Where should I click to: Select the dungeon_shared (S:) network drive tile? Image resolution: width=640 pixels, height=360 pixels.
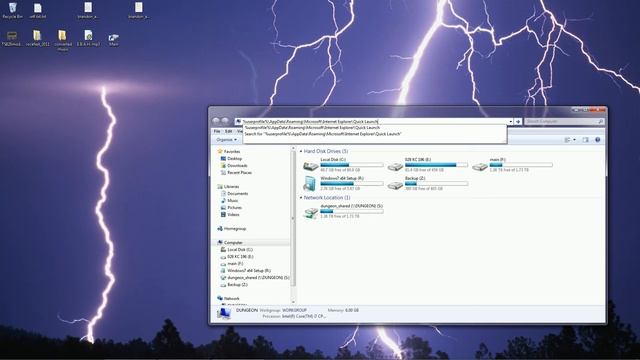tap(343, 211)
